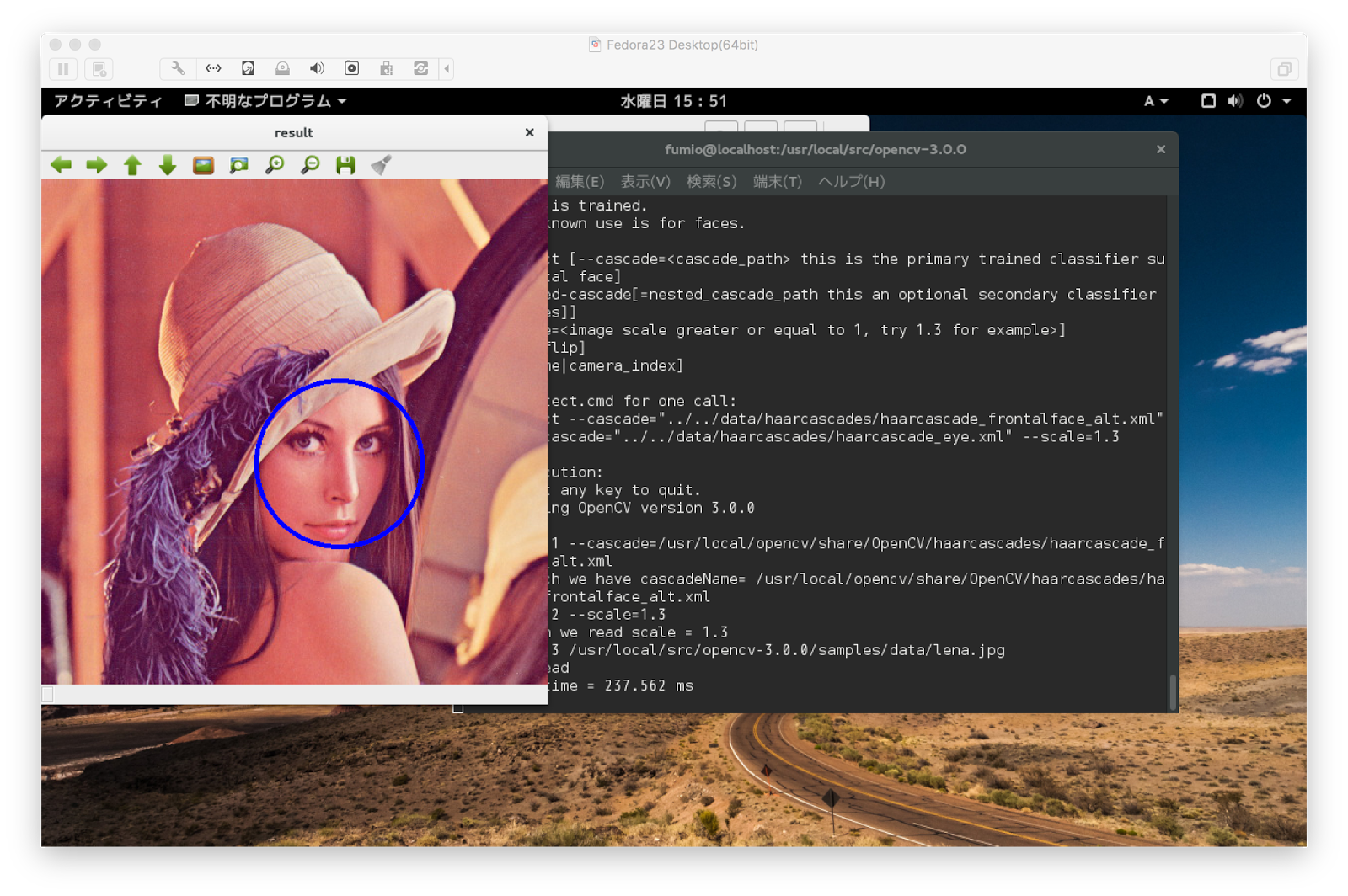Pan the result image right
Image resolution: width=1348 pixels, height=896 pixels.
pos(97,165)
